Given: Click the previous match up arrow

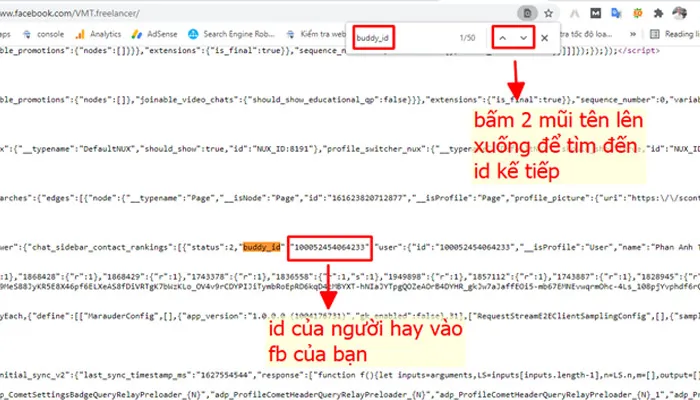Looking at the screenshot, I should tap(503, 38).
